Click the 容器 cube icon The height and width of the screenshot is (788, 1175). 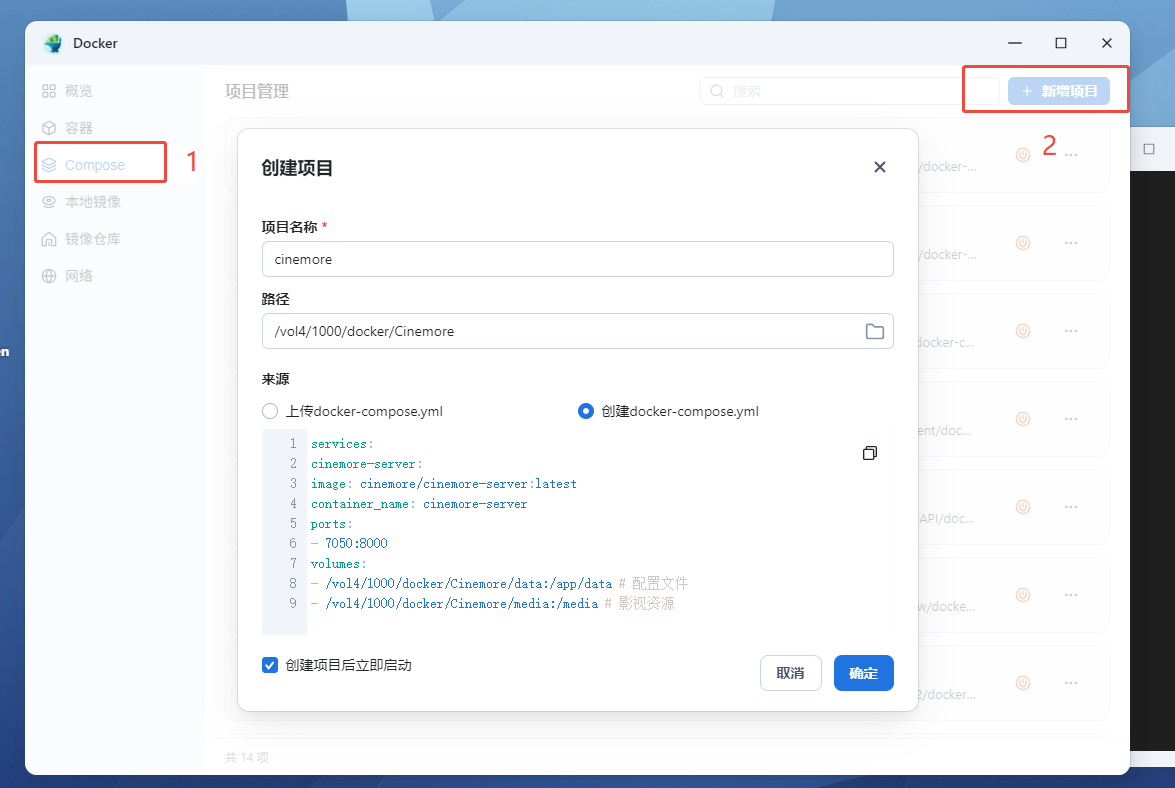[49, 128]
